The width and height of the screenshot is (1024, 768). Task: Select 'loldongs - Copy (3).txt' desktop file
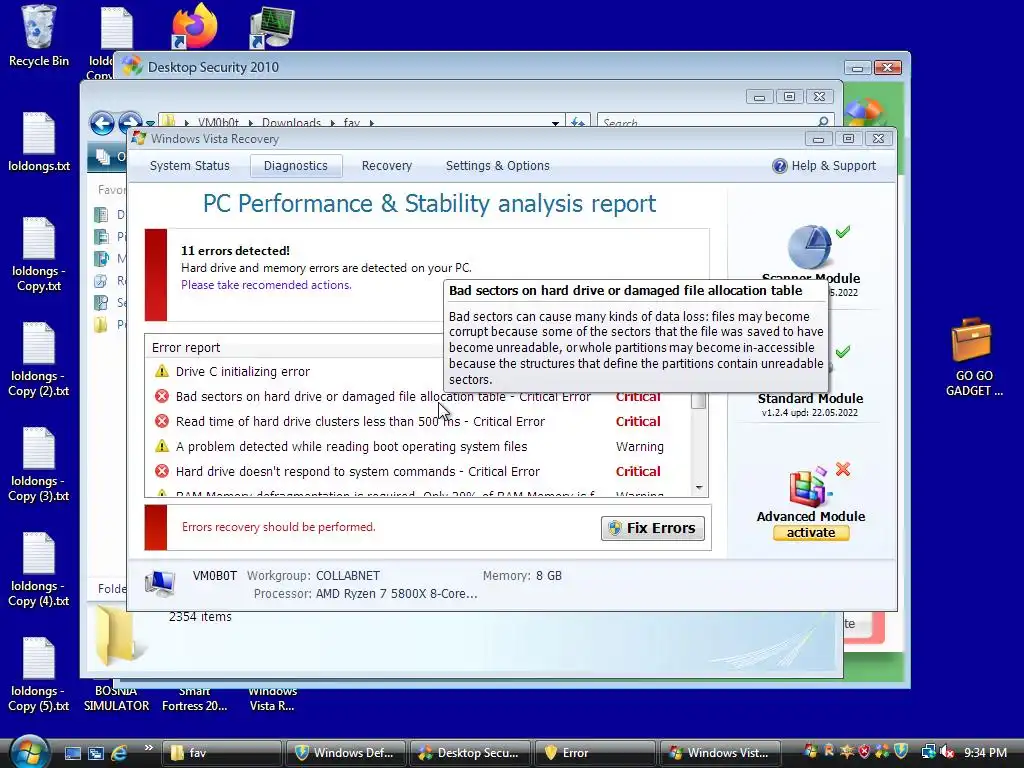click(x=39, y=464)
